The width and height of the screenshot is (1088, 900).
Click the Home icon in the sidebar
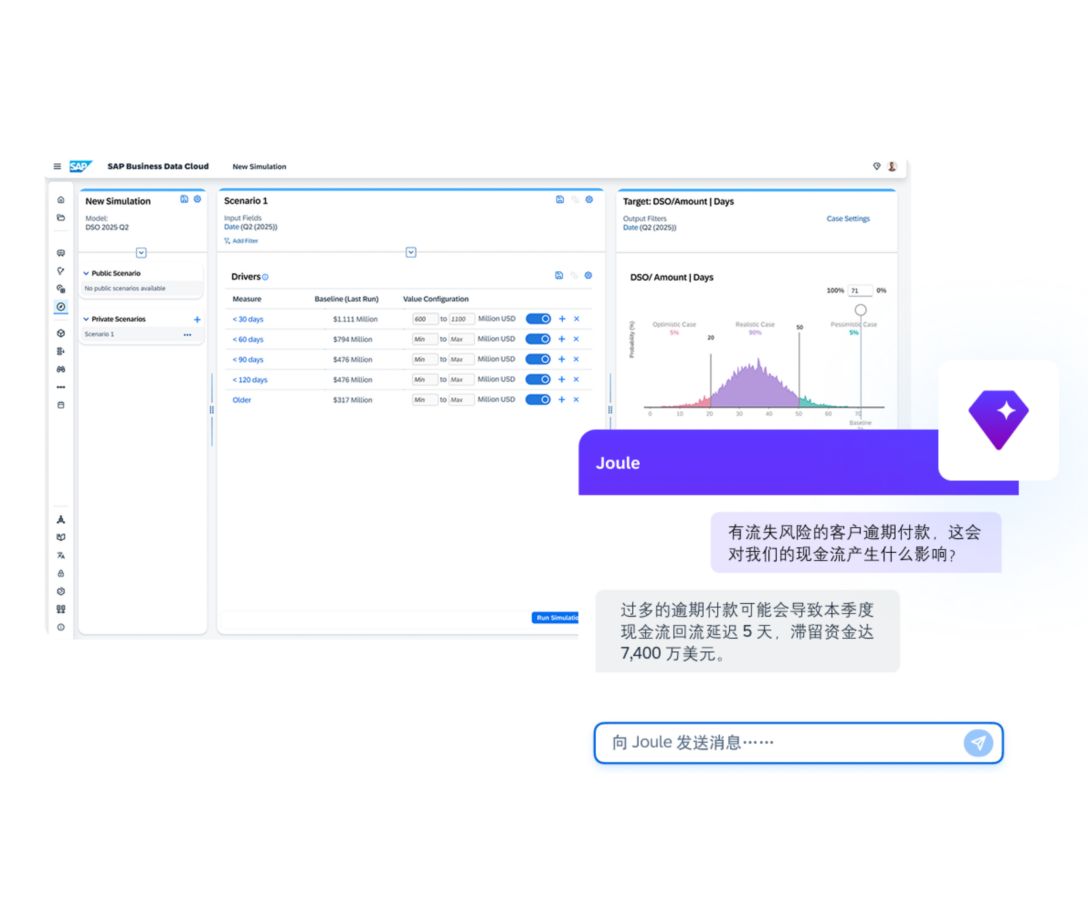coord(61,200)
